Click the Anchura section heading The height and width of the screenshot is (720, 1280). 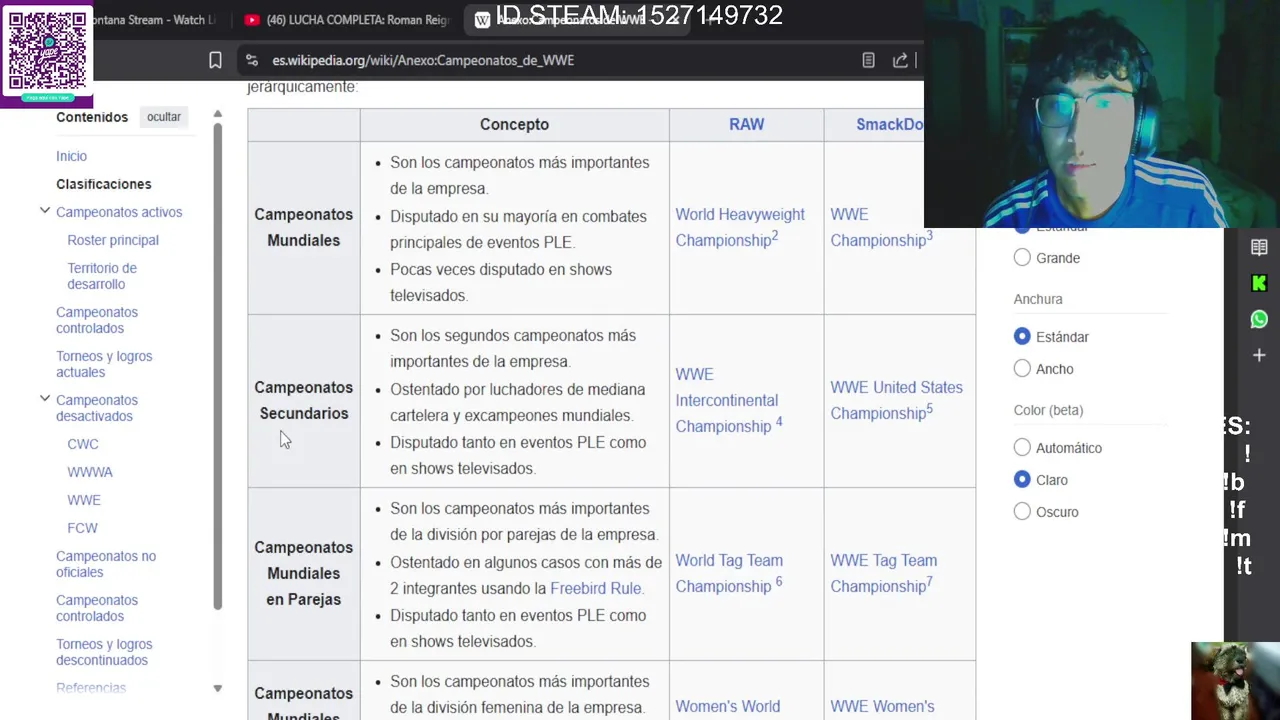coord(1038,299)
